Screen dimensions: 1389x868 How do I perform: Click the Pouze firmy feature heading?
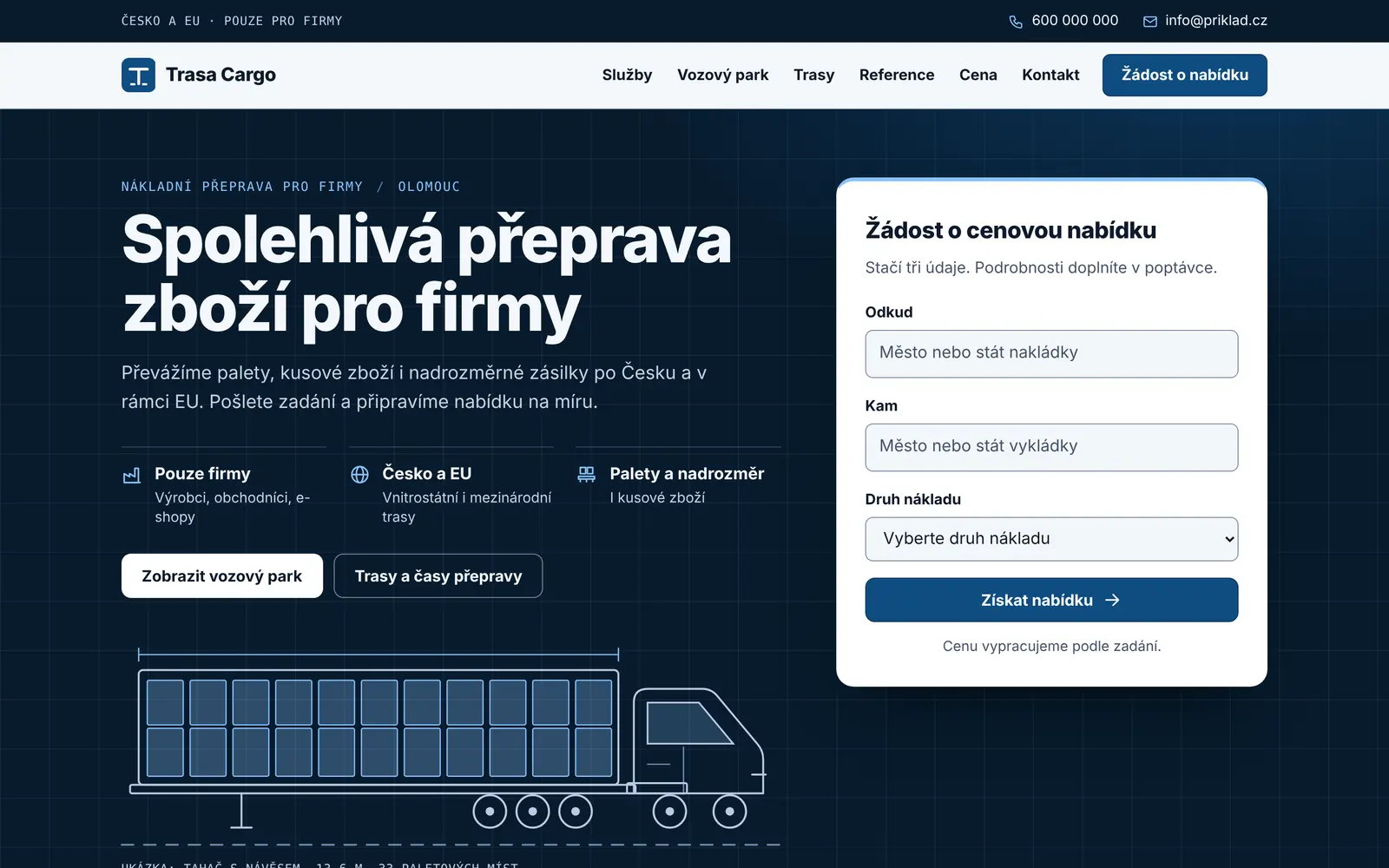click(x=202, y=473)
